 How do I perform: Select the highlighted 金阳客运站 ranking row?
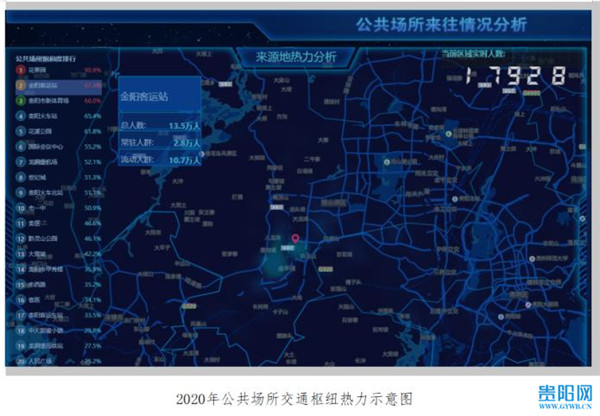[x=59, y=85]
